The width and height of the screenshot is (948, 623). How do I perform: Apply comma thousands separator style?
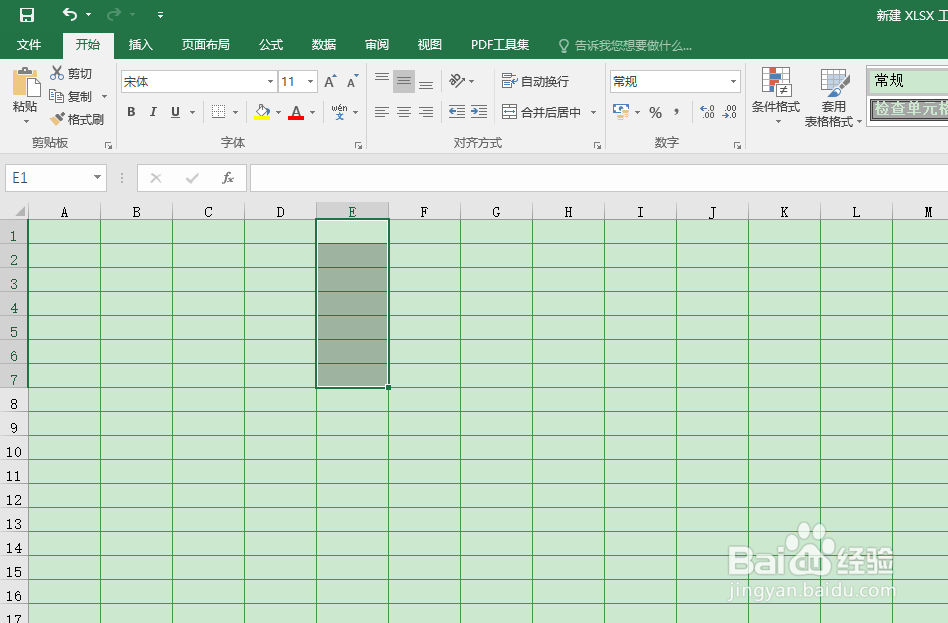pos(677,112)
